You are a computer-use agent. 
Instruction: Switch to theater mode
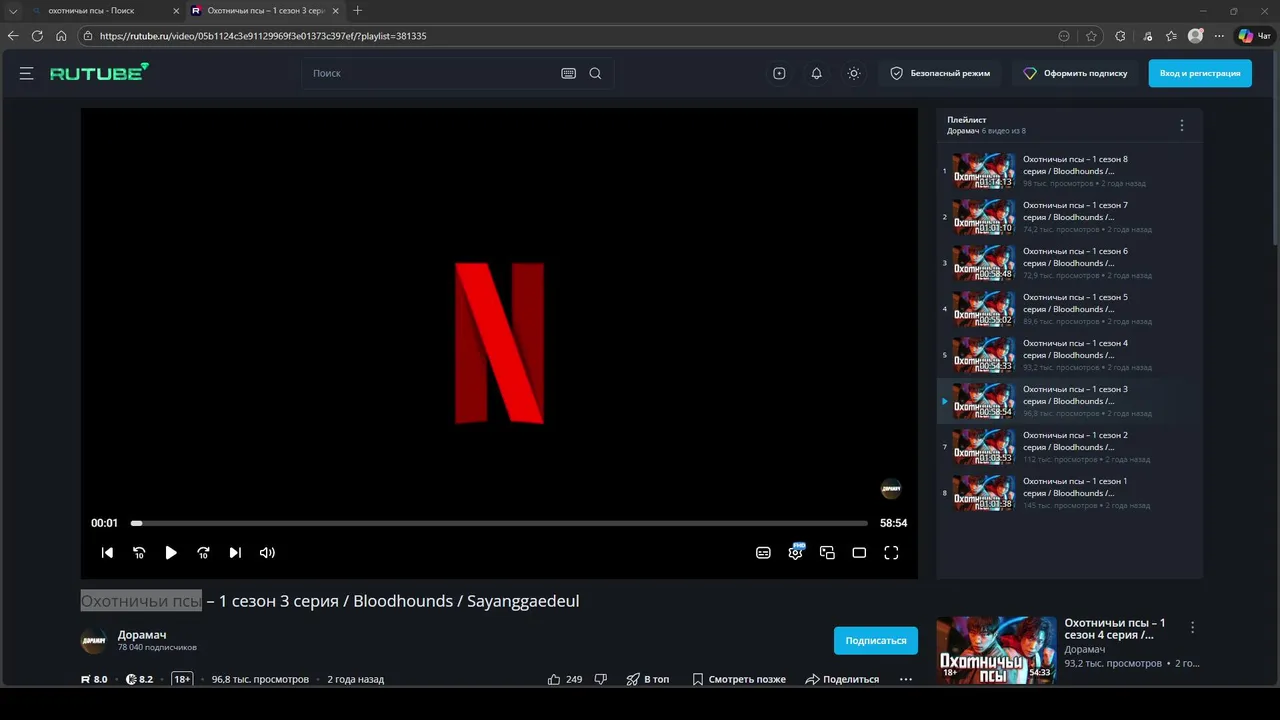(x=859, y=552)
